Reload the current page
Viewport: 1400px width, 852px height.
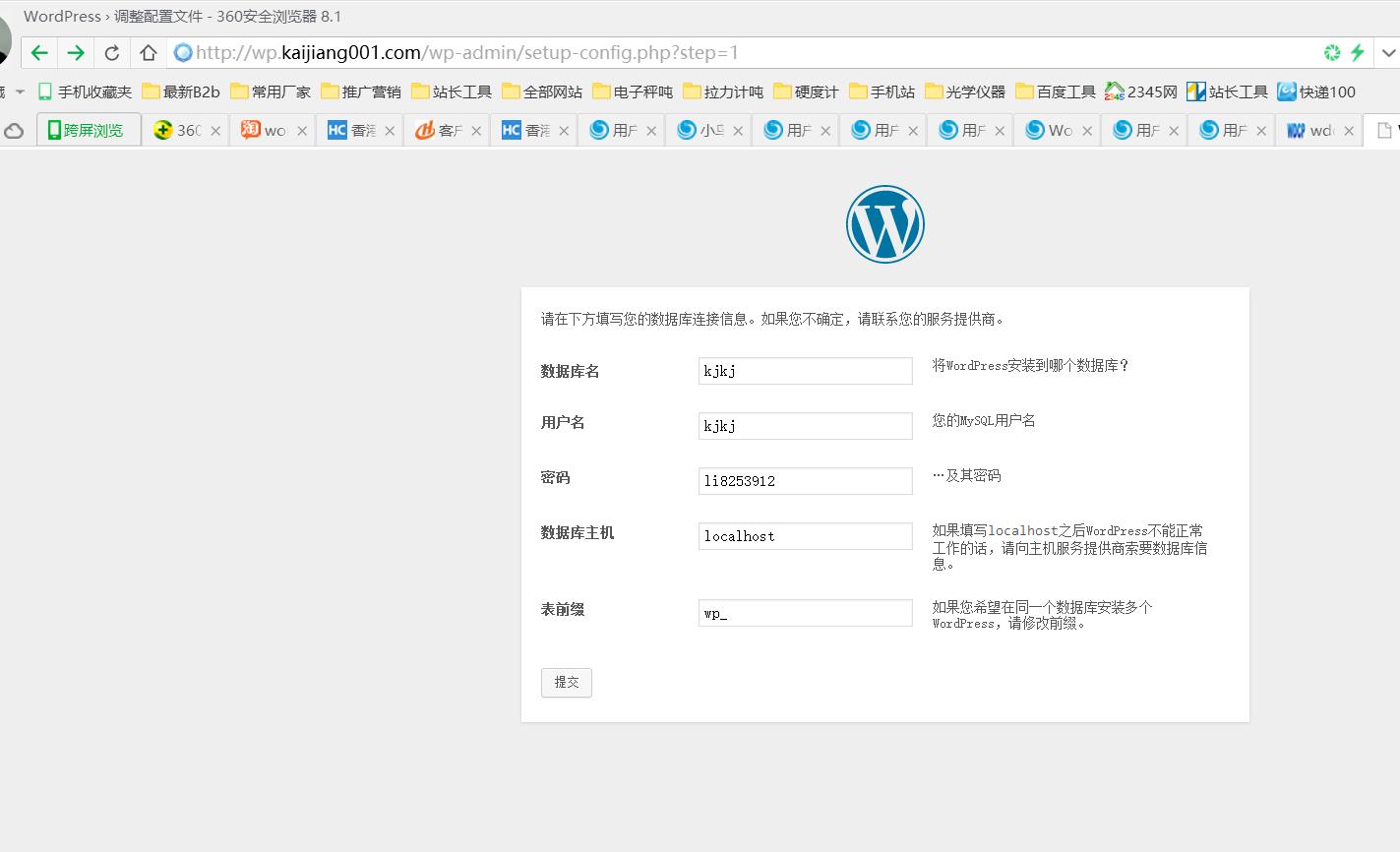click(112, 53)
